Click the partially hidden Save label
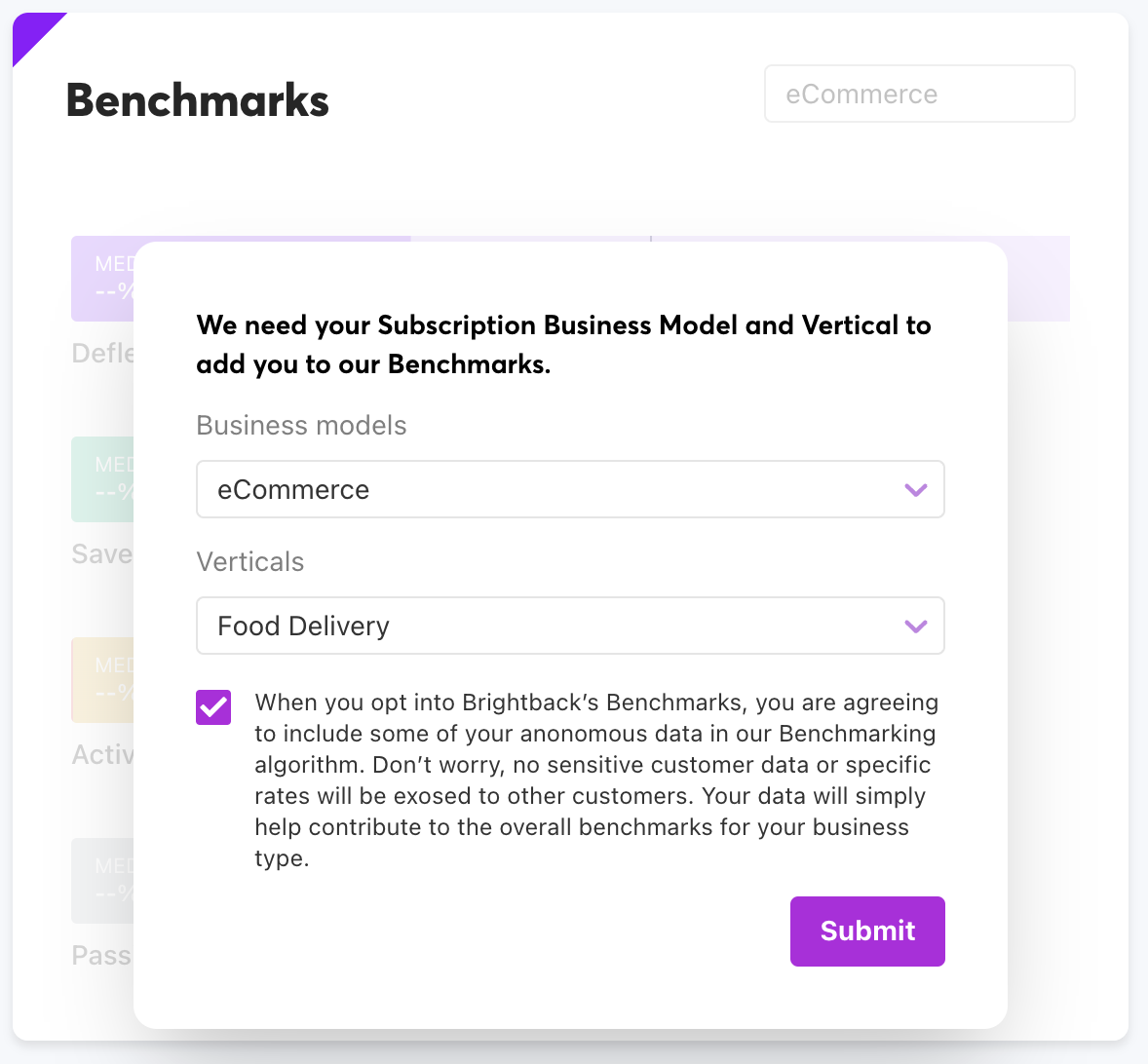 click(x=101, y=554)
